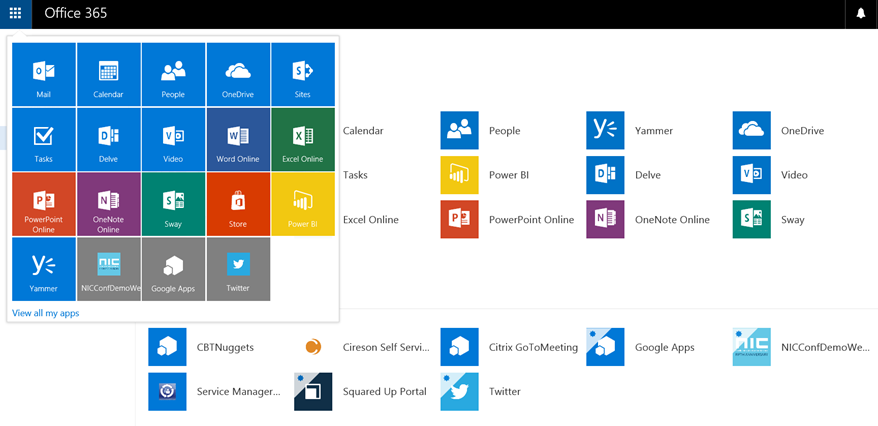Viewport: 878px width, 426px height.
Task: Click Citrix GoToMeeting text label
Action: click(x=533, y=347)
